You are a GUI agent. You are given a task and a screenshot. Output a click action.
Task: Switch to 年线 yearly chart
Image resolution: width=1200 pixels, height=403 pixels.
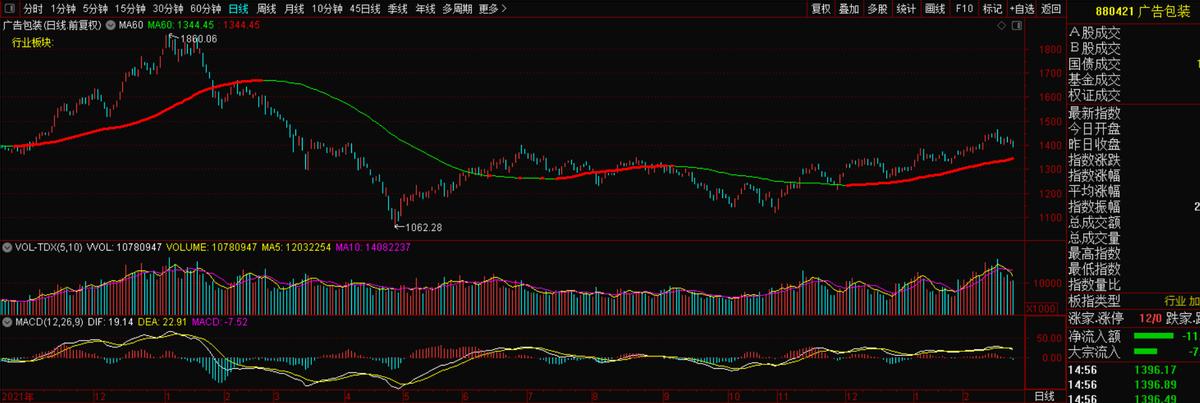(x=425, y=8)
